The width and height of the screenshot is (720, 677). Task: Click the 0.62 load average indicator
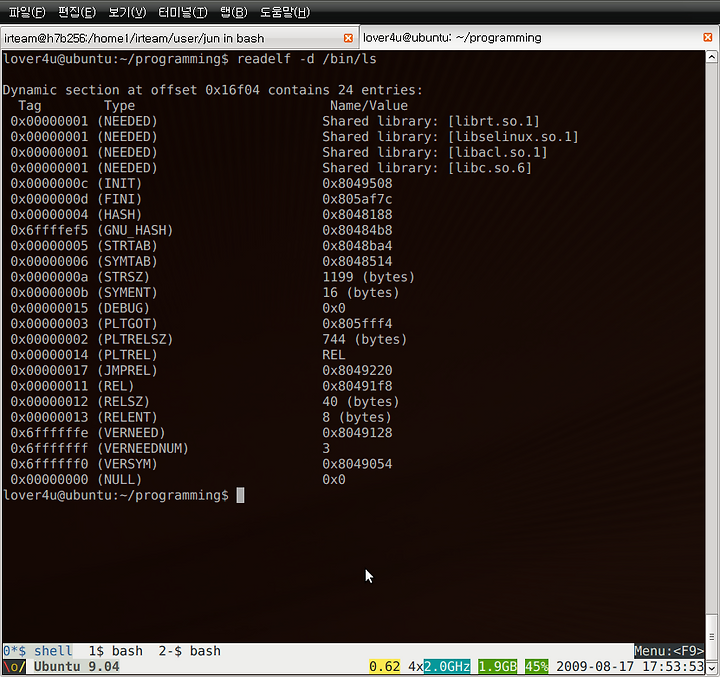click(x=384, y=666)
